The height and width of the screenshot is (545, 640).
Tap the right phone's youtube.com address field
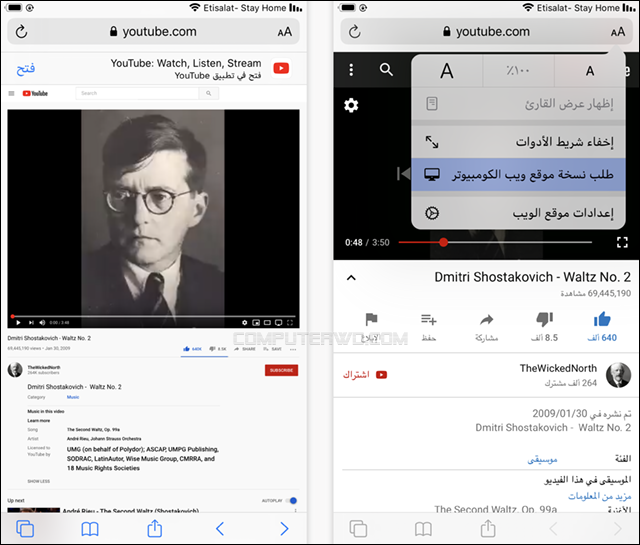pos(487,31)
